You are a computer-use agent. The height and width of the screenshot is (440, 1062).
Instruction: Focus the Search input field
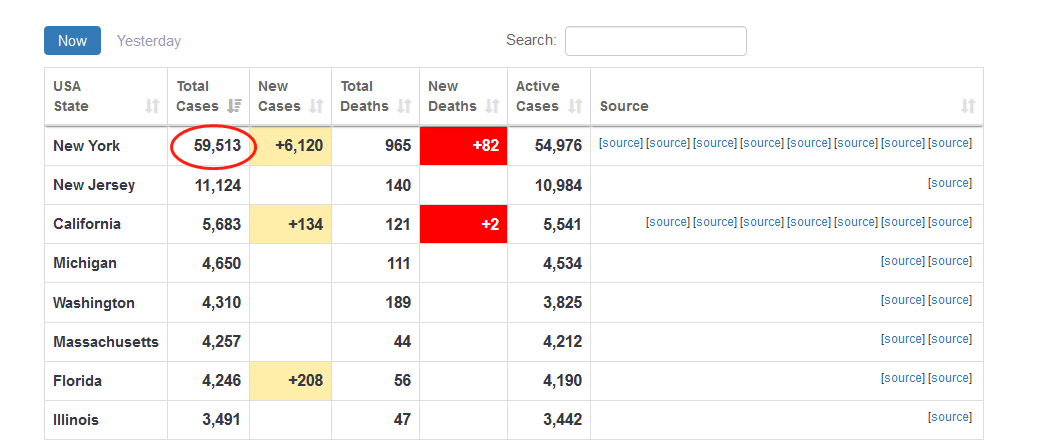(655, 41)
